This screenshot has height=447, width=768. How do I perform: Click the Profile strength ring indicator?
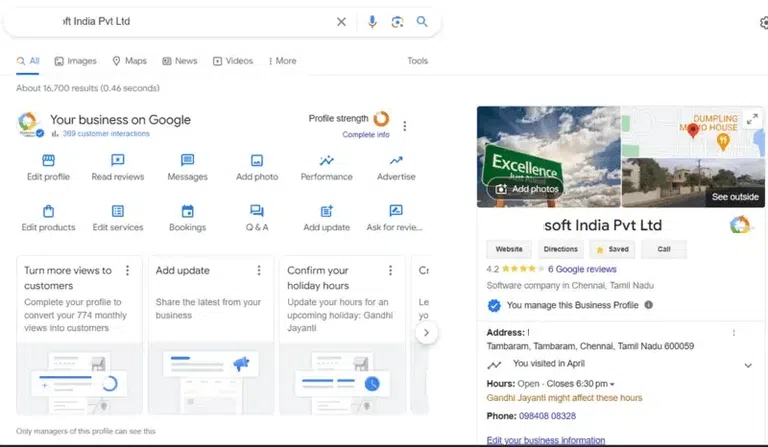pos(381,118)
